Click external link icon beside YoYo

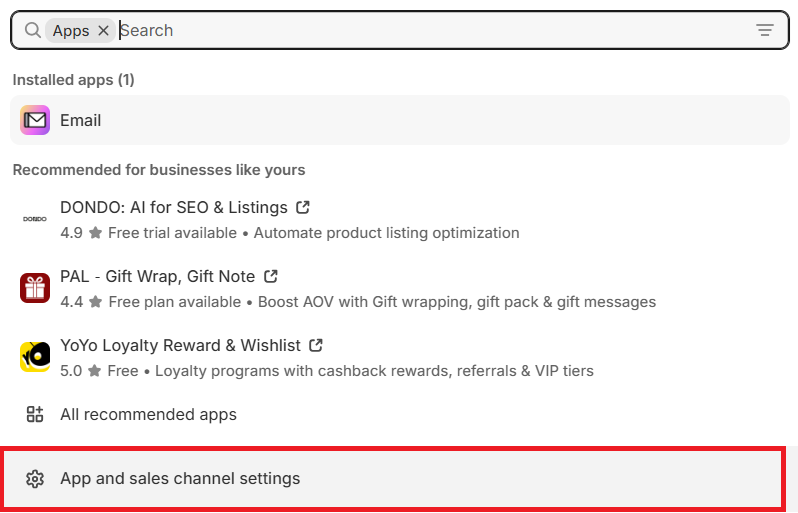pyautogui.click(x=316, y=345)
